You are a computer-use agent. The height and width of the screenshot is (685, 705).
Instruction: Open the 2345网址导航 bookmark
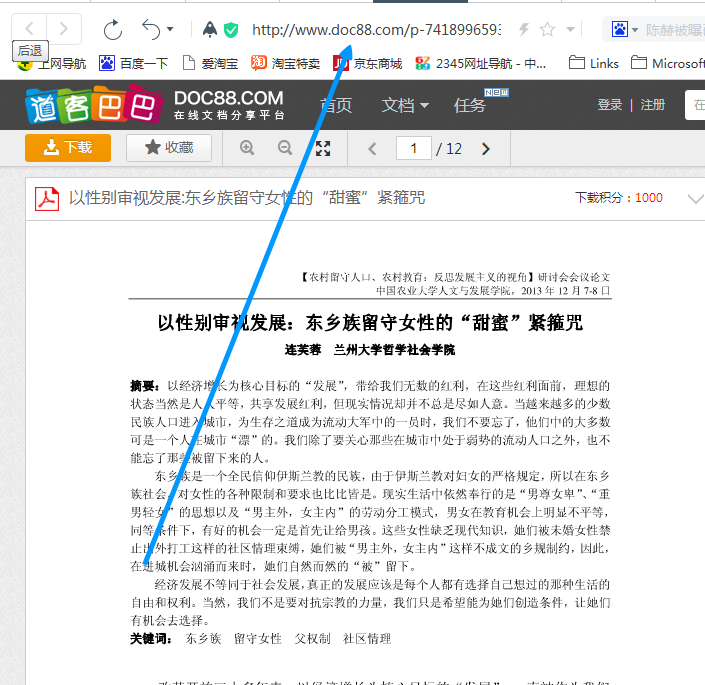[481, 63]
